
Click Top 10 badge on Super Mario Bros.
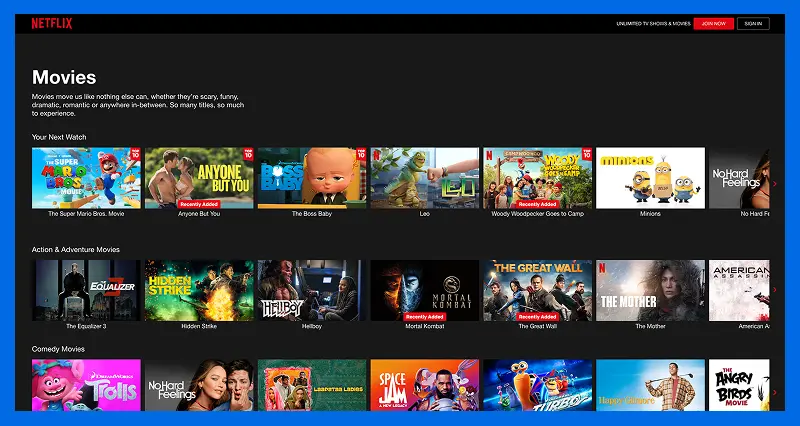(x=135, y=154)
